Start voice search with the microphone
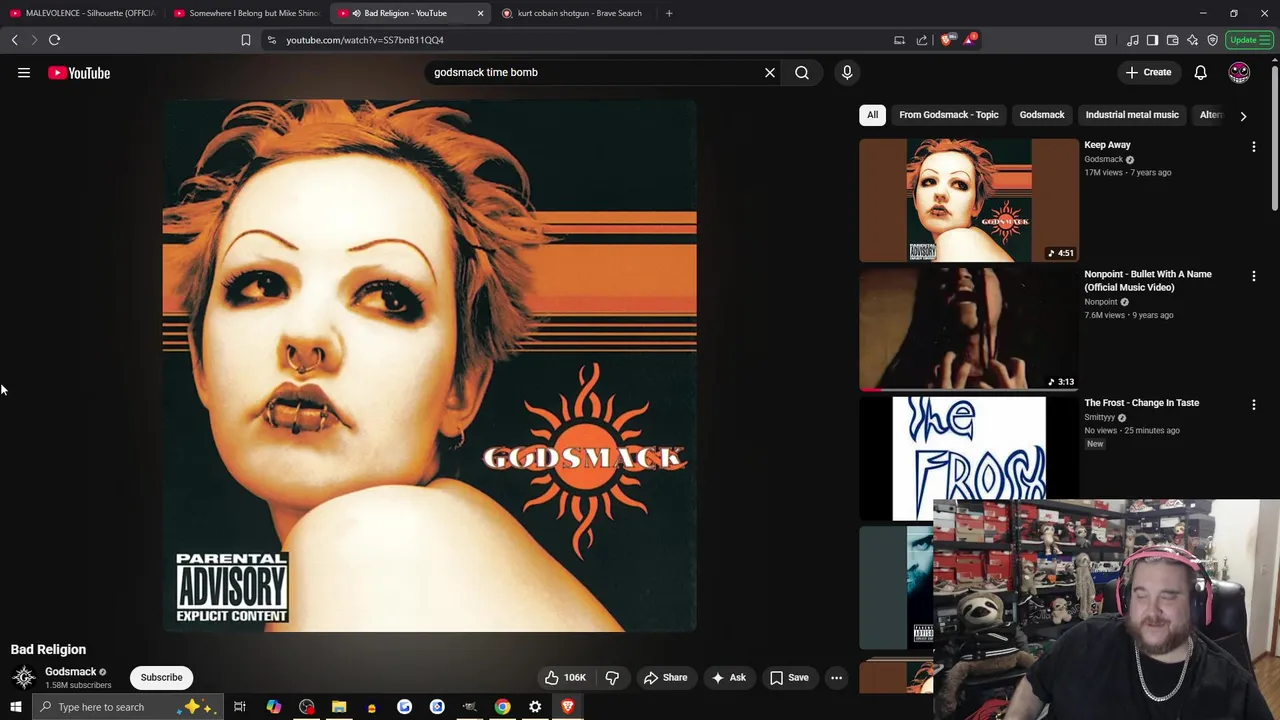 click(x=847, y=72)
